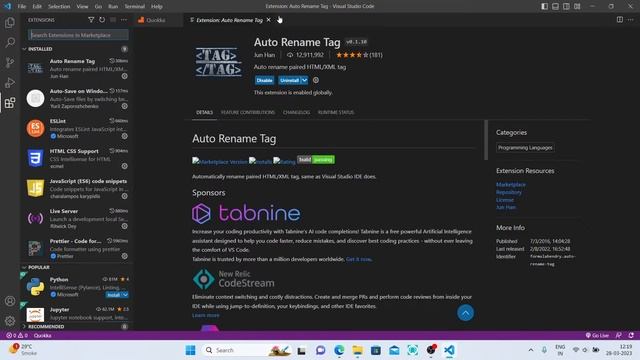Open the Explorer view in activity bar
This screenshot has height=360, width=640.
click(10, 22)
